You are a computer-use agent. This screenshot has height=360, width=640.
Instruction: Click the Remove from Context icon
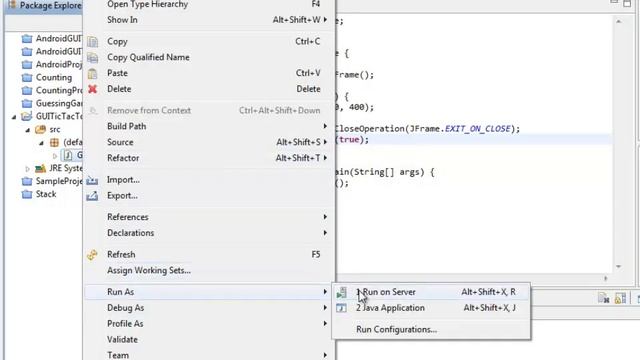click(93, 111)
